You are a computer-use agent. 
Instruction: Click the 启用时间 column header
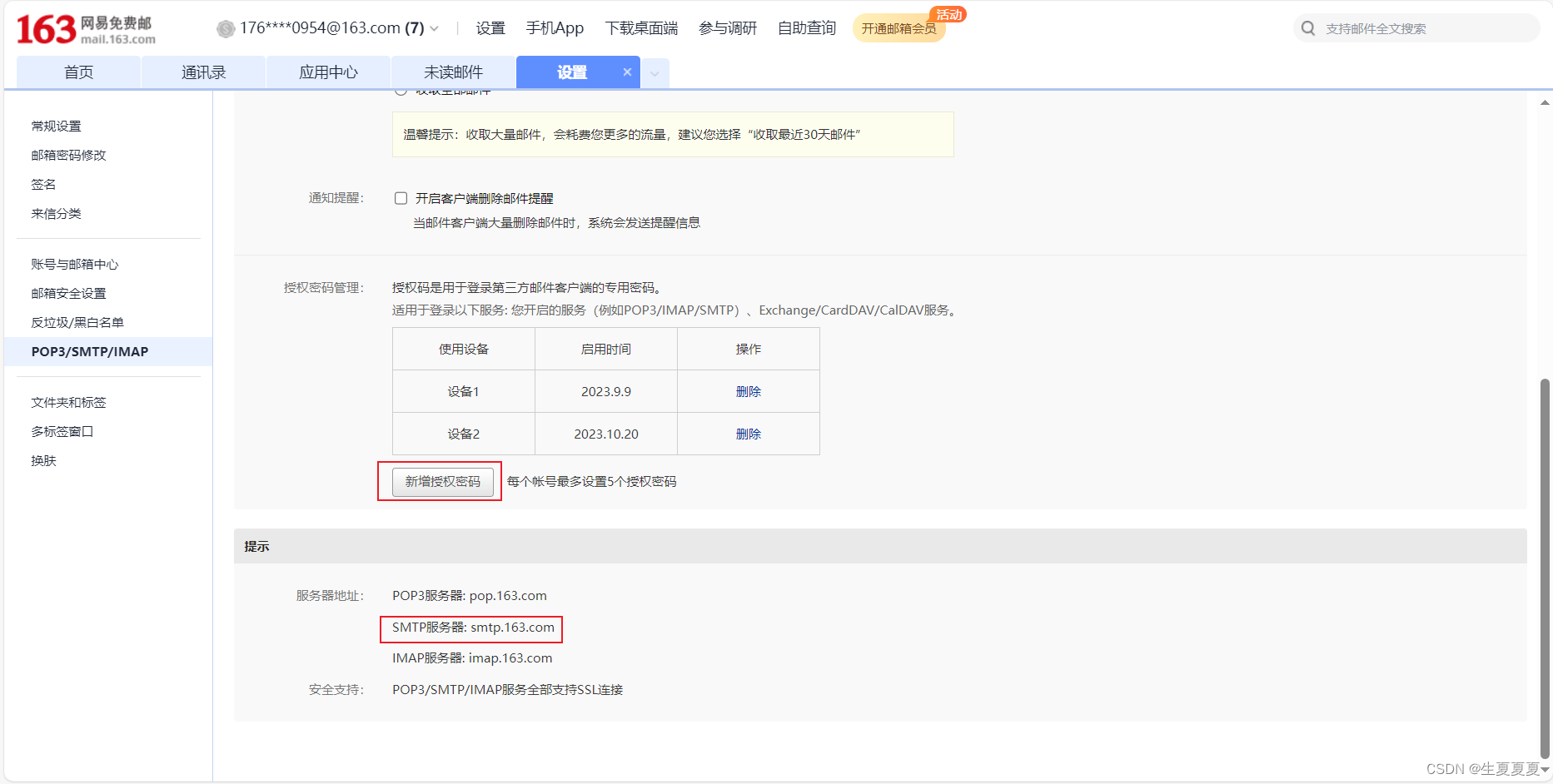606,349
